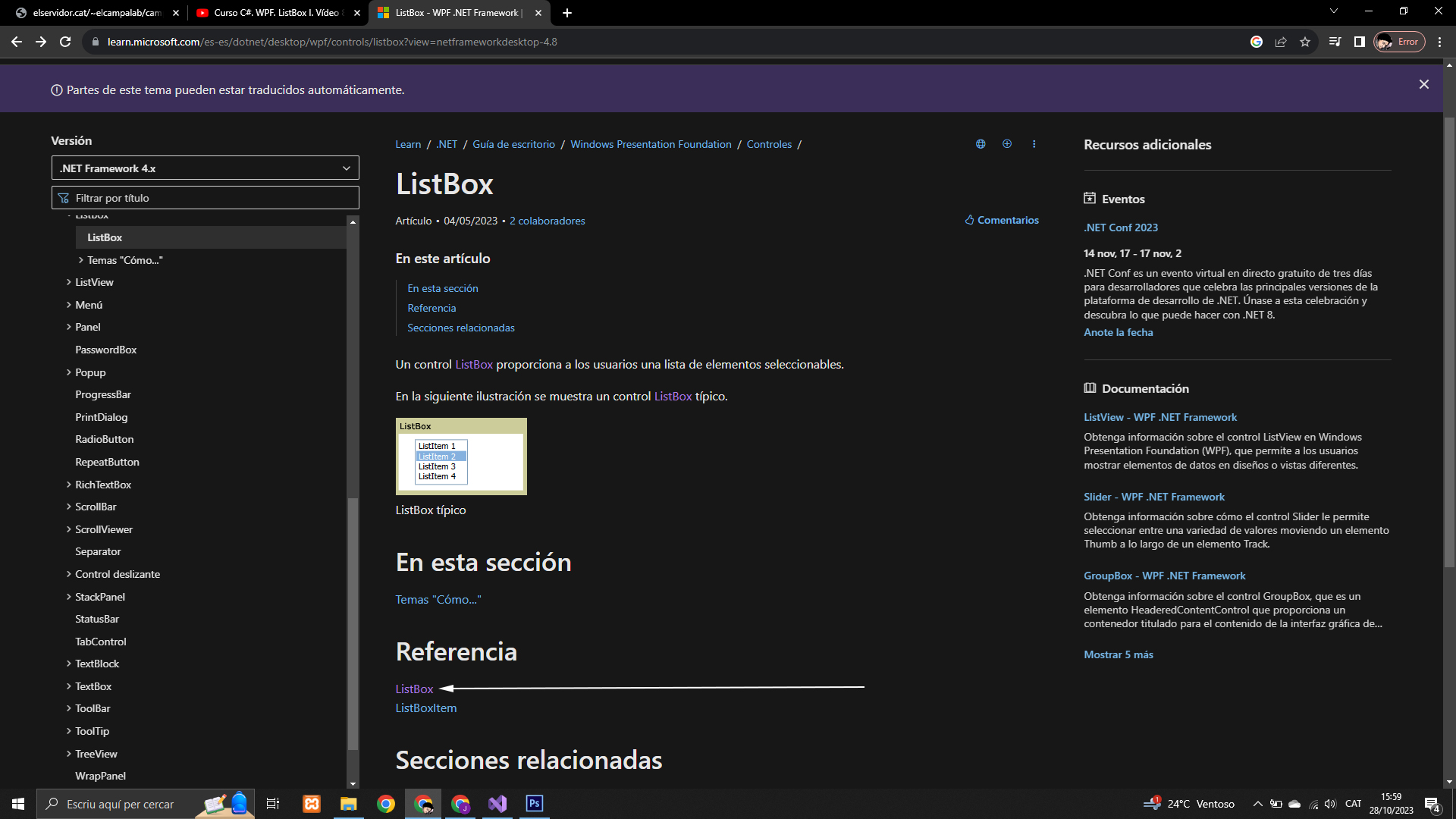This screenshot has width=1456, height=819.
Task: Open Visual Studio from the taskbar
Action: click(497, 804)
